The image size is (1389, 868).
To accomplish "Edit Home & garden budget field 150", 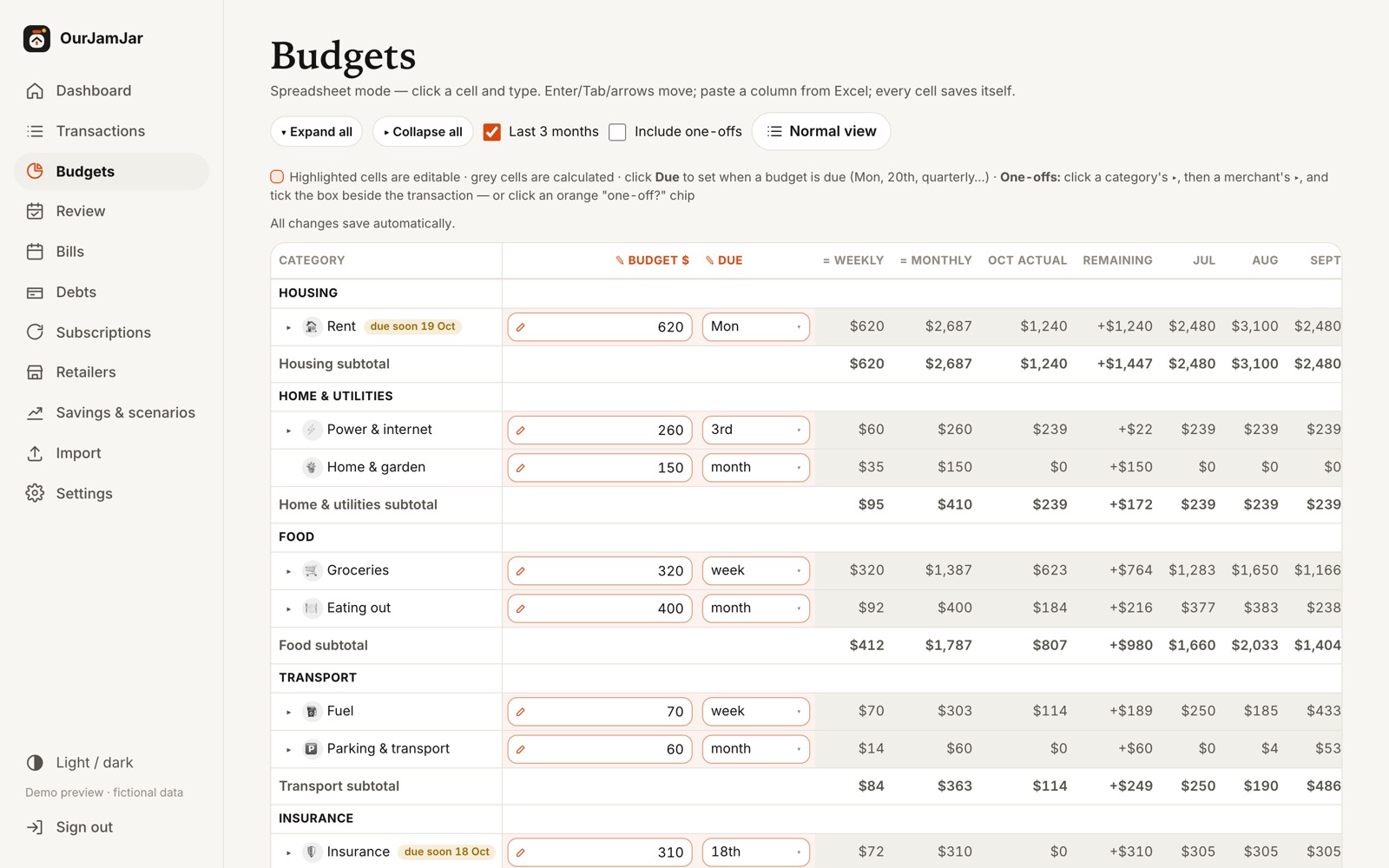I will tap(600, 468).
